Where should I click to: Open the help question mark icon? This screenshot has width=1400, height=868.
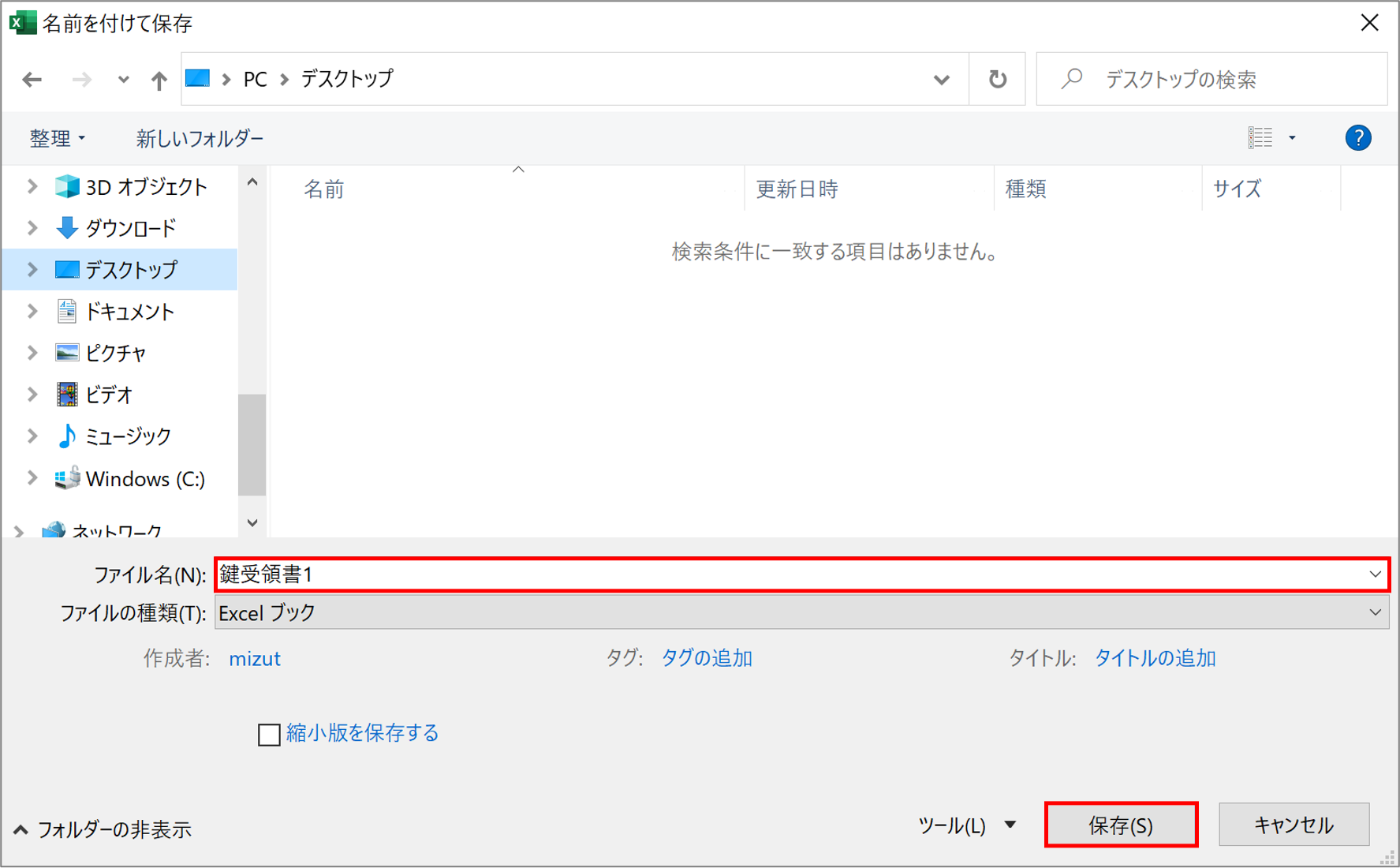pos(1357,138)
